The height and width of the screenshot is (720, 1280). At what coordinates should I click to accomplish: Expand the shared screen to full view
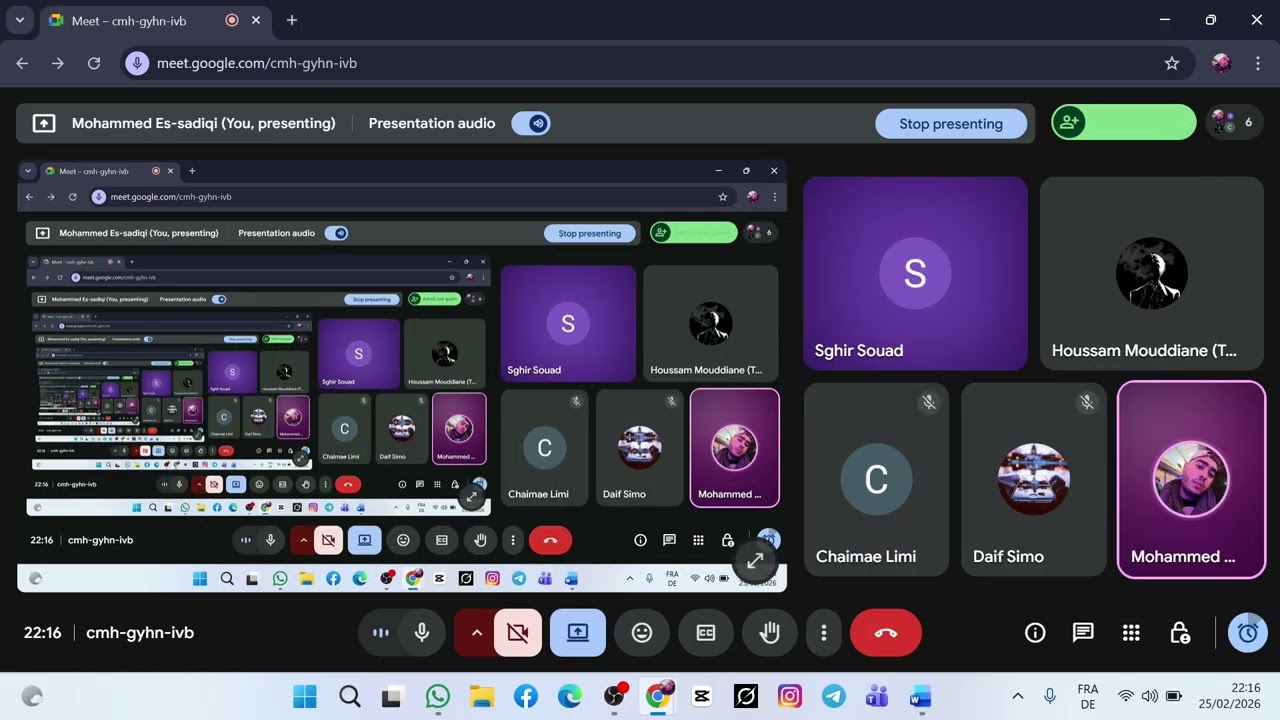click(755, 562)
